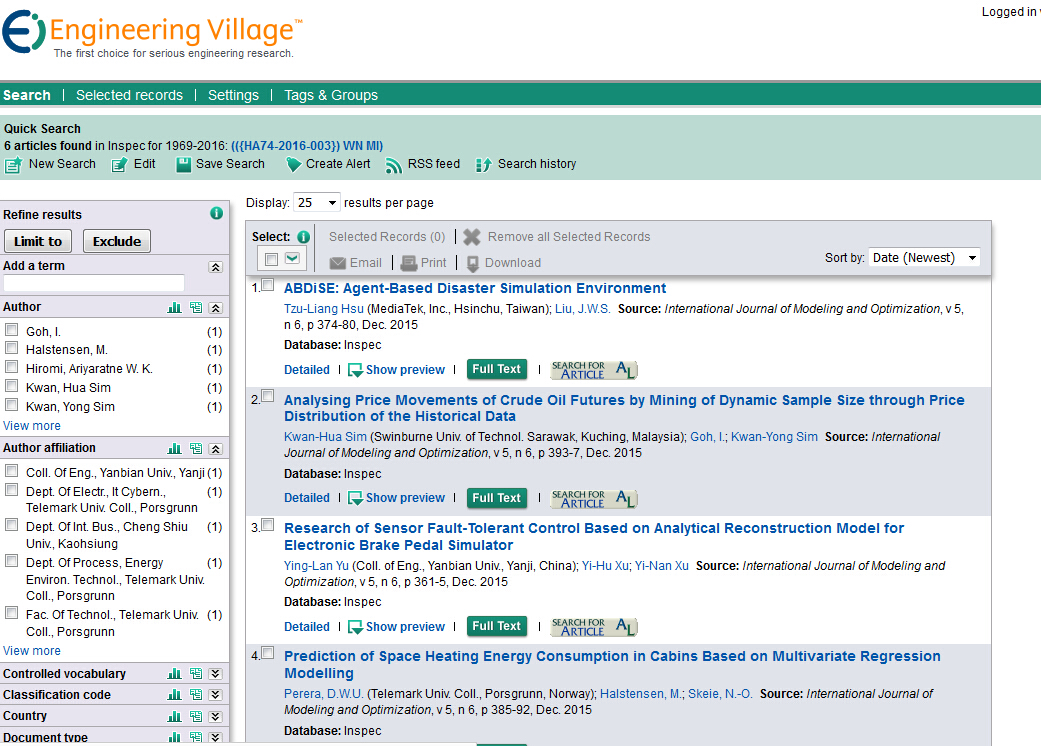The image size is (1041, 746).
Task: Click the Edit search pencil icon
Action: point(120,165)
